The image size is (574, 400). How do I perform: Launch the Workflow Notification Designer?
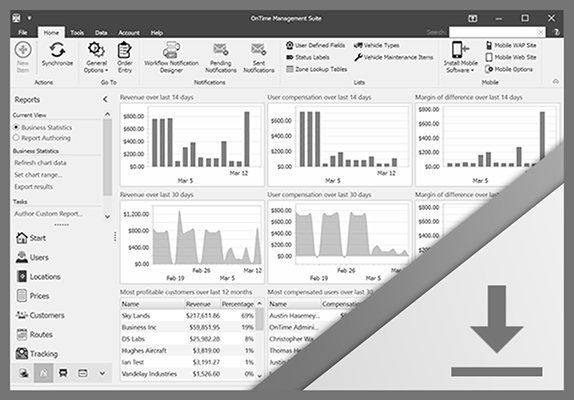(x=171, y=57)
